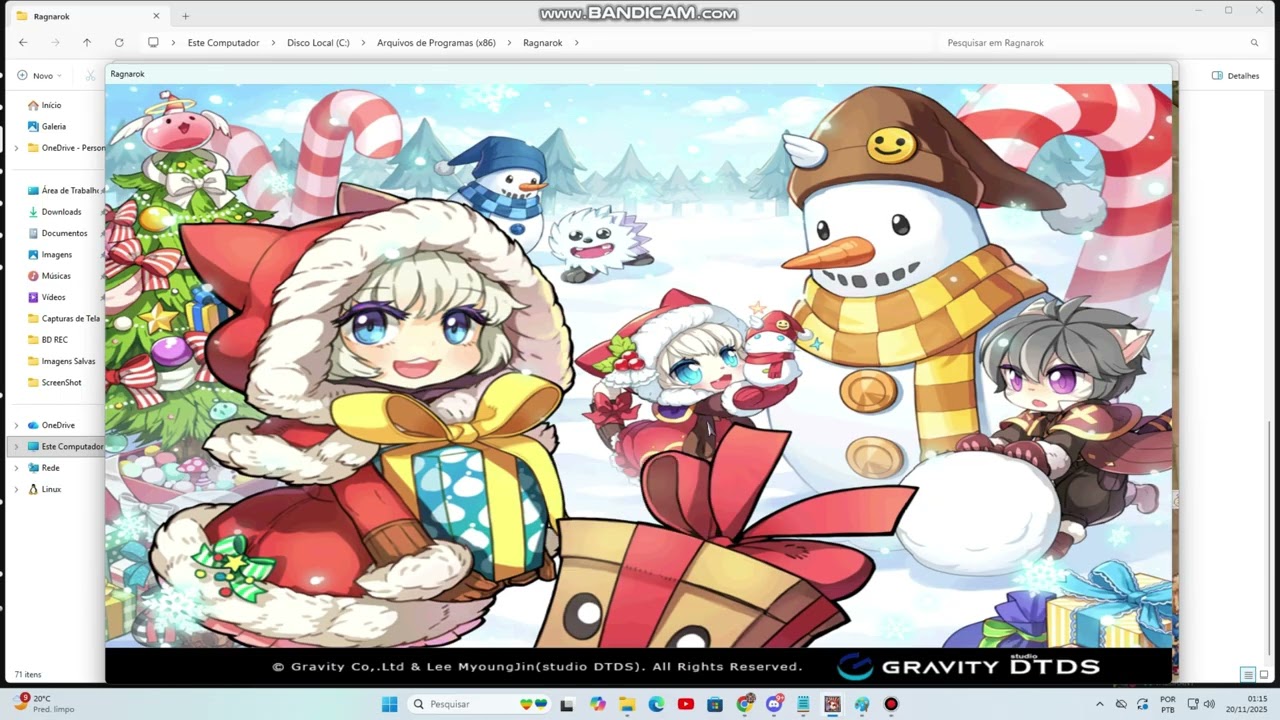This screenshot has width=1280, height=720.
Task: Open the Windows Start menu
Action: 390,704
